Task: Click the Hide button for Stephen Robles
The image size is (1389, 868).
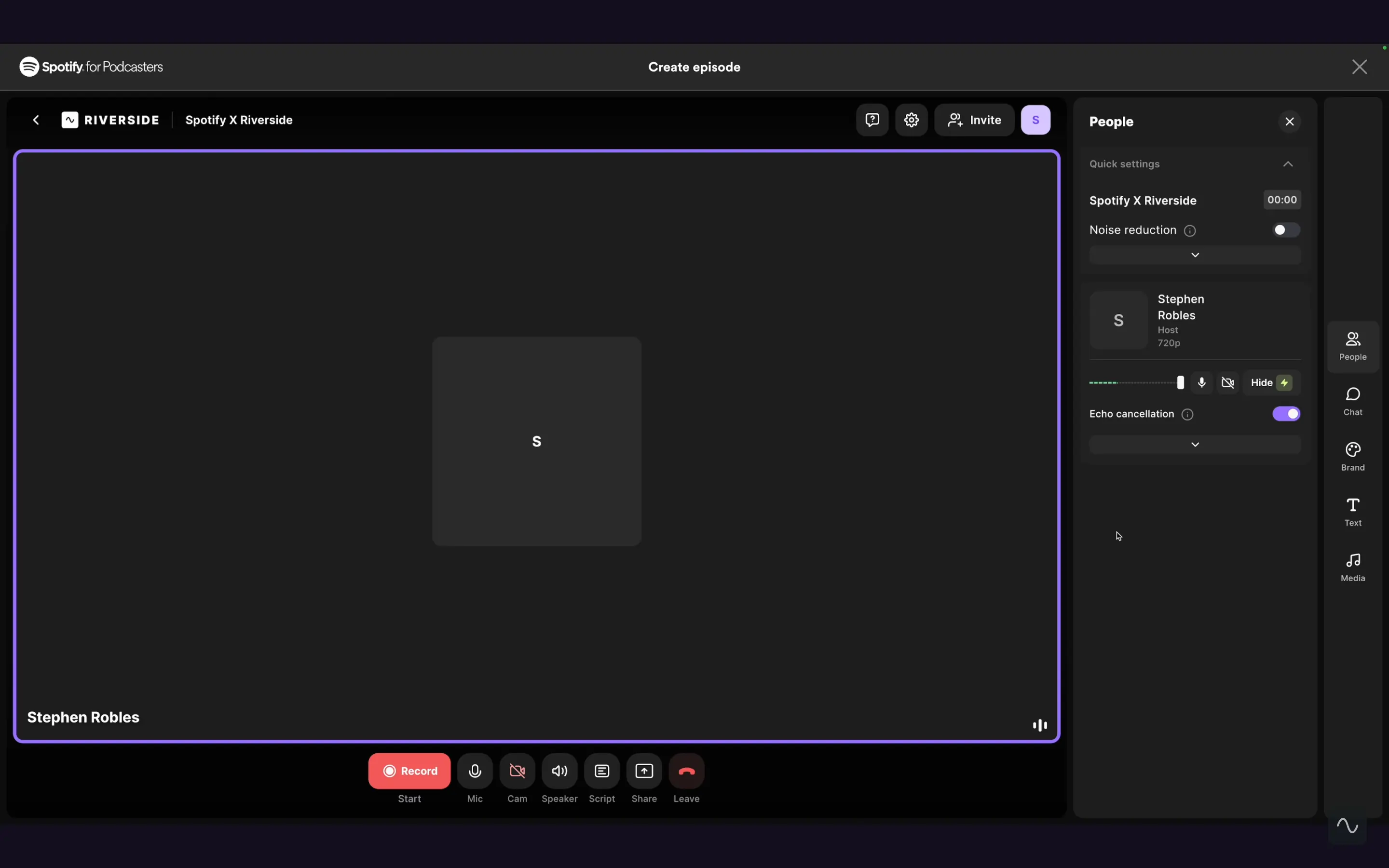Action: (x=1271, y=383)
